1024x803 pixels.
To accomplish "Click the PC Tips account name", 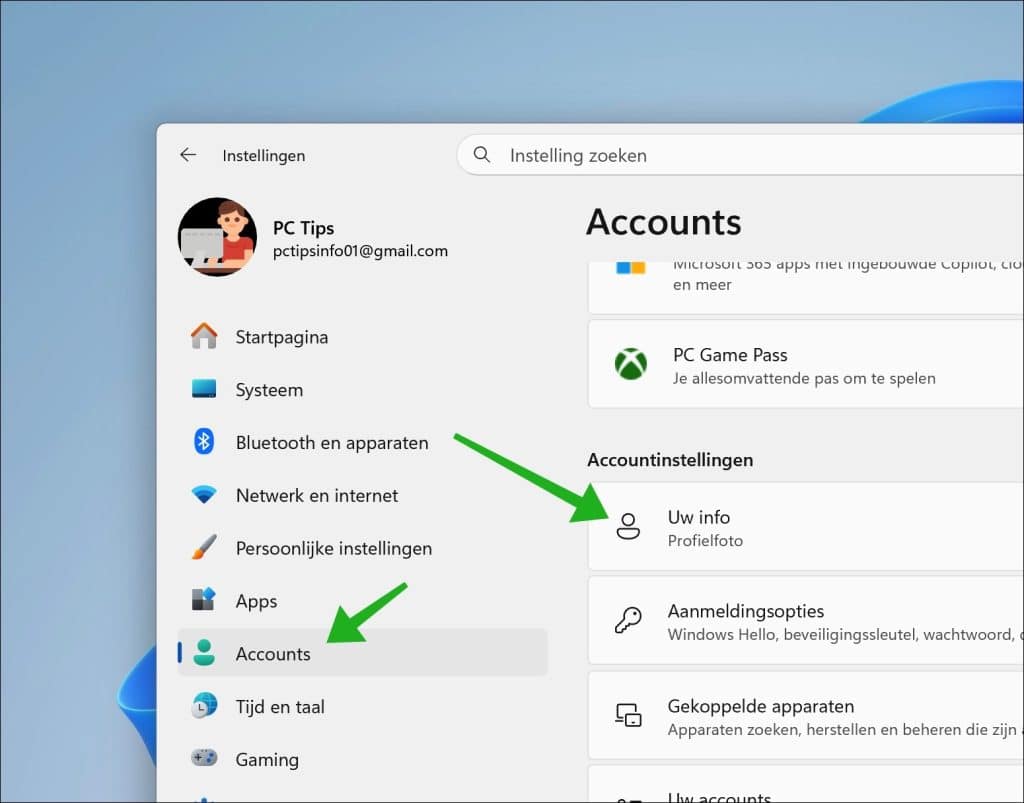I will tap(304, 228).
